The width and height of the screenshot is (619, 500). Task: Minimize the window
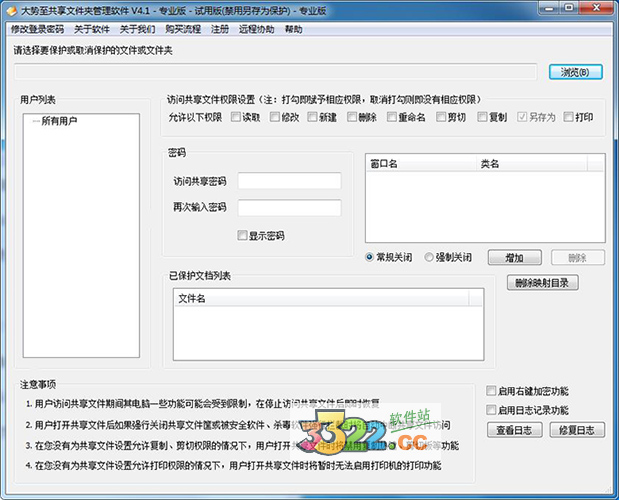[549, 8]
